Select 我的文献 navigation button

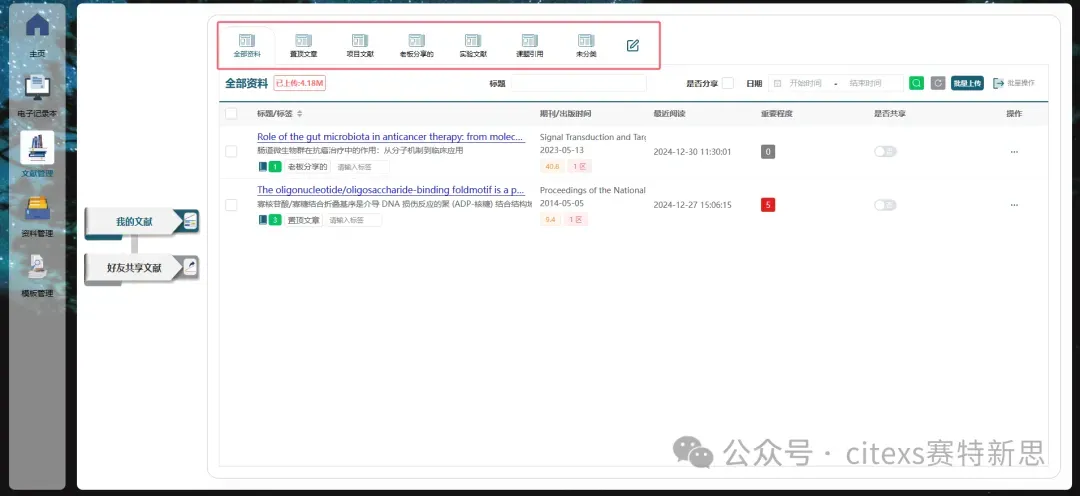pyautogui.click(x=141, y=222)
